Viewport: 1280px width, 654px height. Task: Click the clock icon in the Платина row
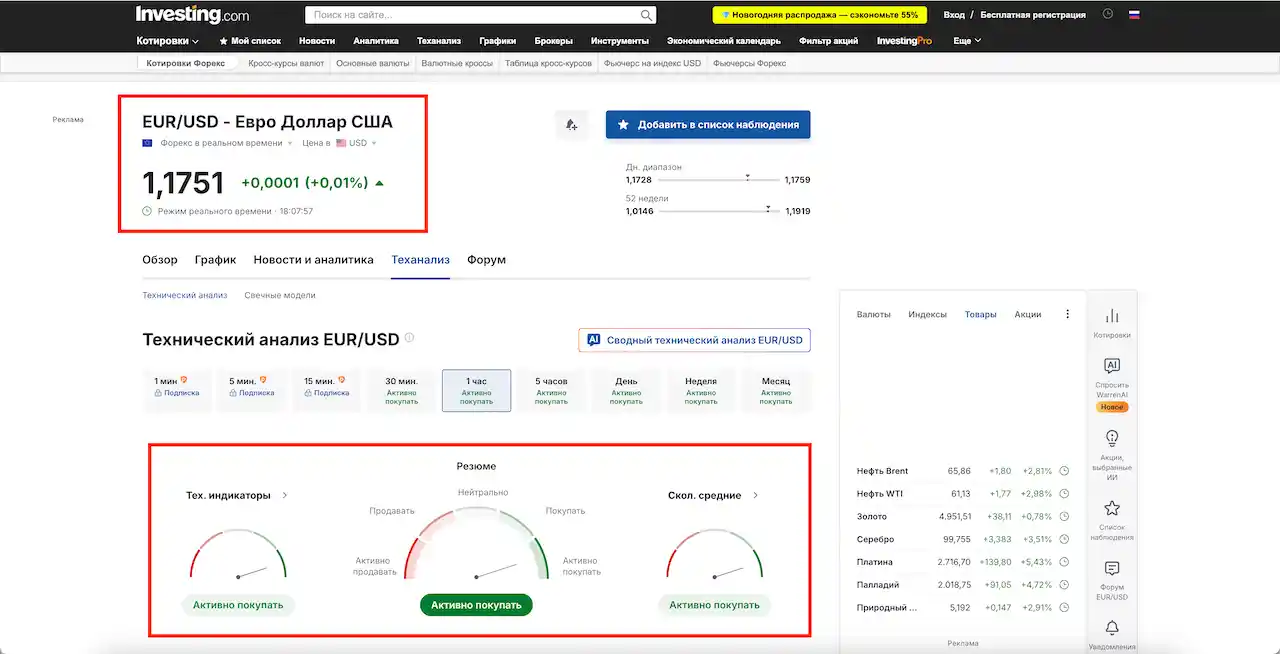(x=1064, y=562)
